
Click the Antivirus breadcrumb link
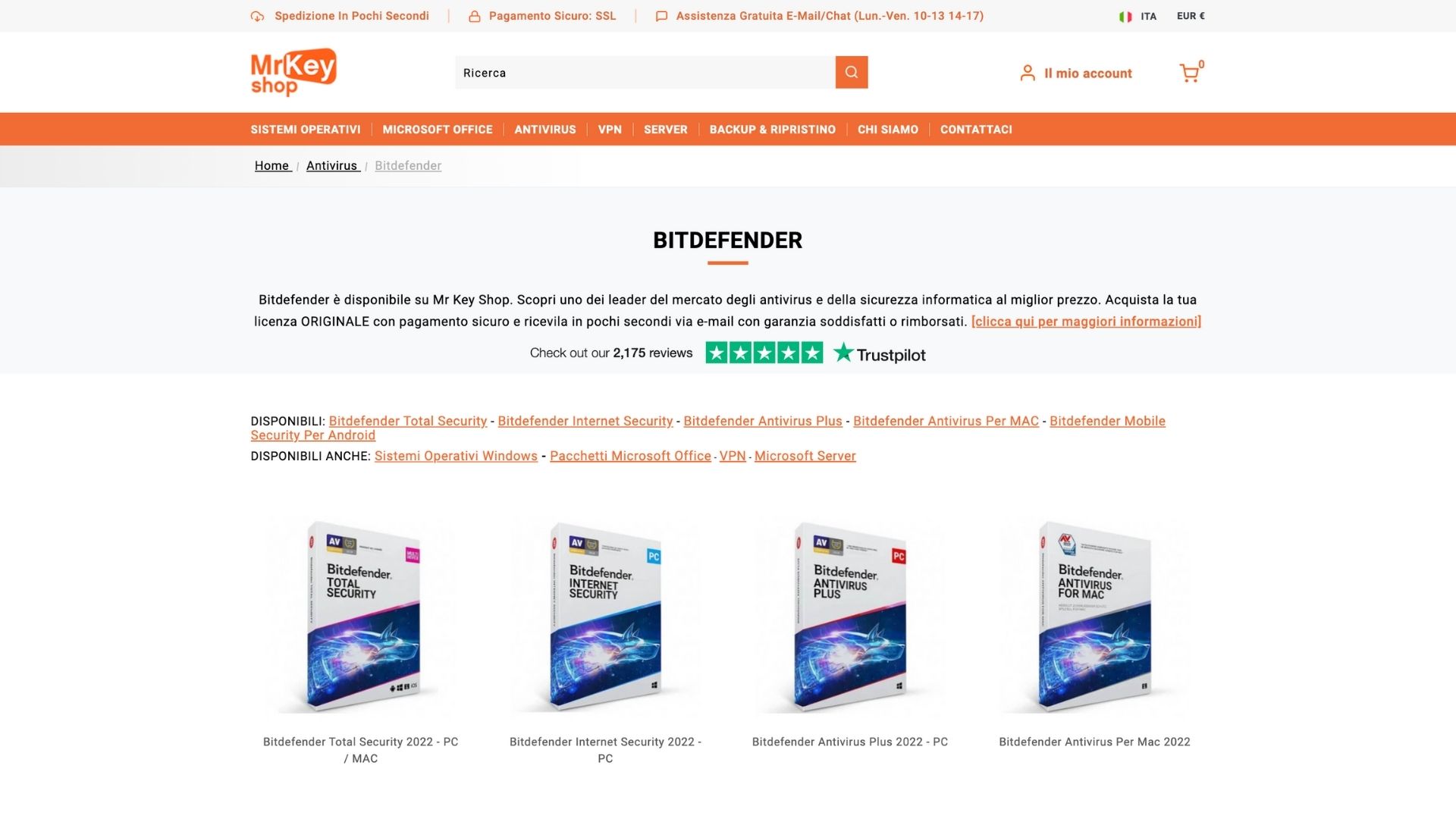pyautogui.click(x=332, y=165)
